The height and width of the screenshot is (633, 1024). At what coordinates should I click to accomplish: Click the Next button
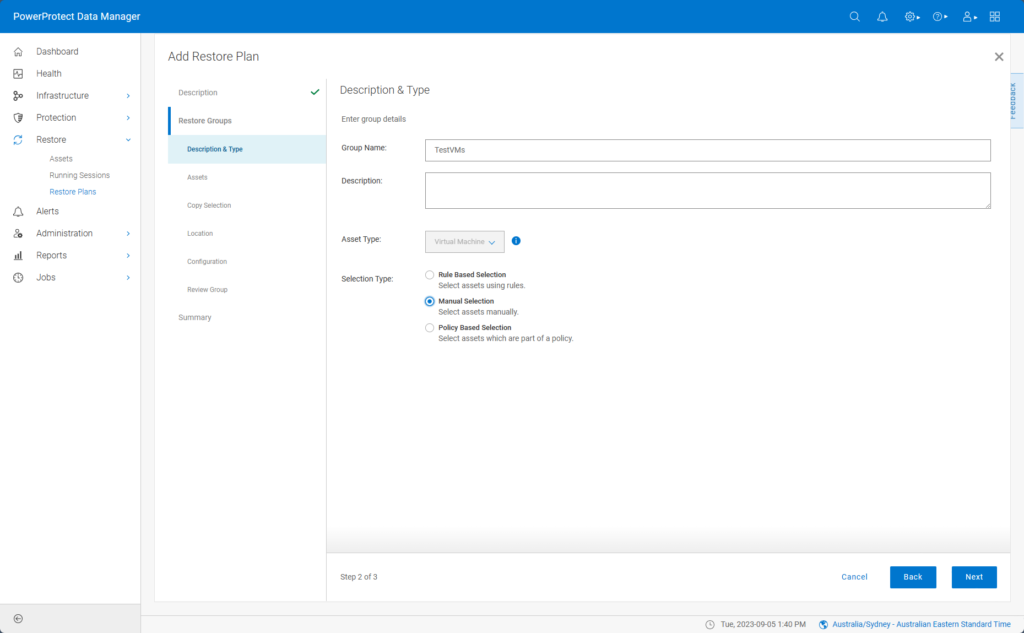[972, 577]
